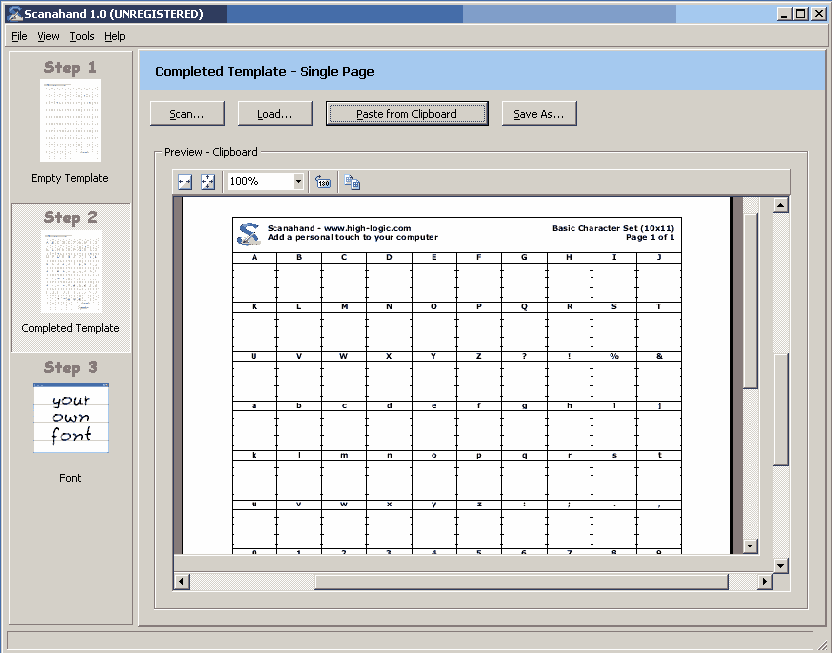The width and height of the screenshot is (832, 653).
Task: Click the 'Completed Template - Single Page' heading
Action: point(265,72)
